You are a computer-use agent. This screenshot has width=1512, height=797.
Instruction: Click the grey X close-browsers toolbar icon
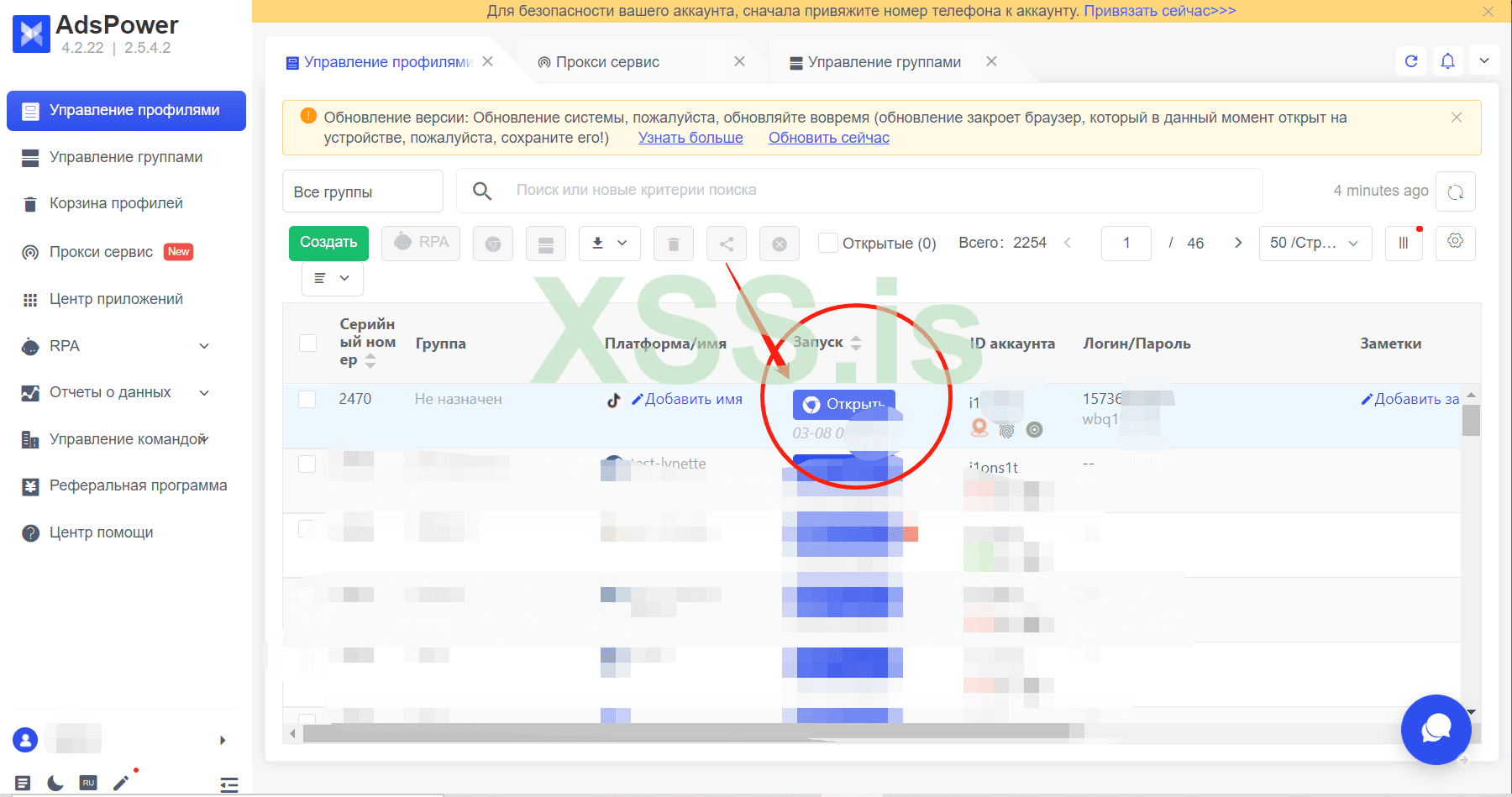[780, 244]
